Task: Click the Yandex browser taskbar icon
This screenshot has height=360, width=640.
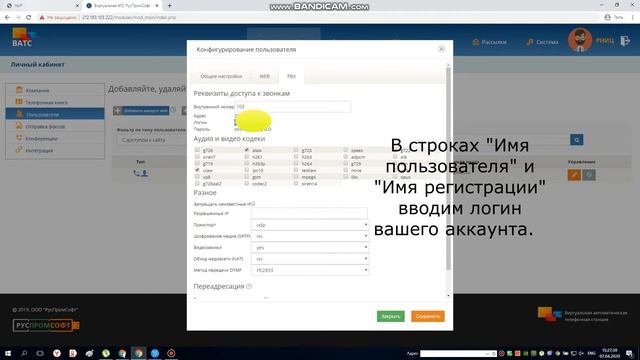Action: tap(57, 353)
